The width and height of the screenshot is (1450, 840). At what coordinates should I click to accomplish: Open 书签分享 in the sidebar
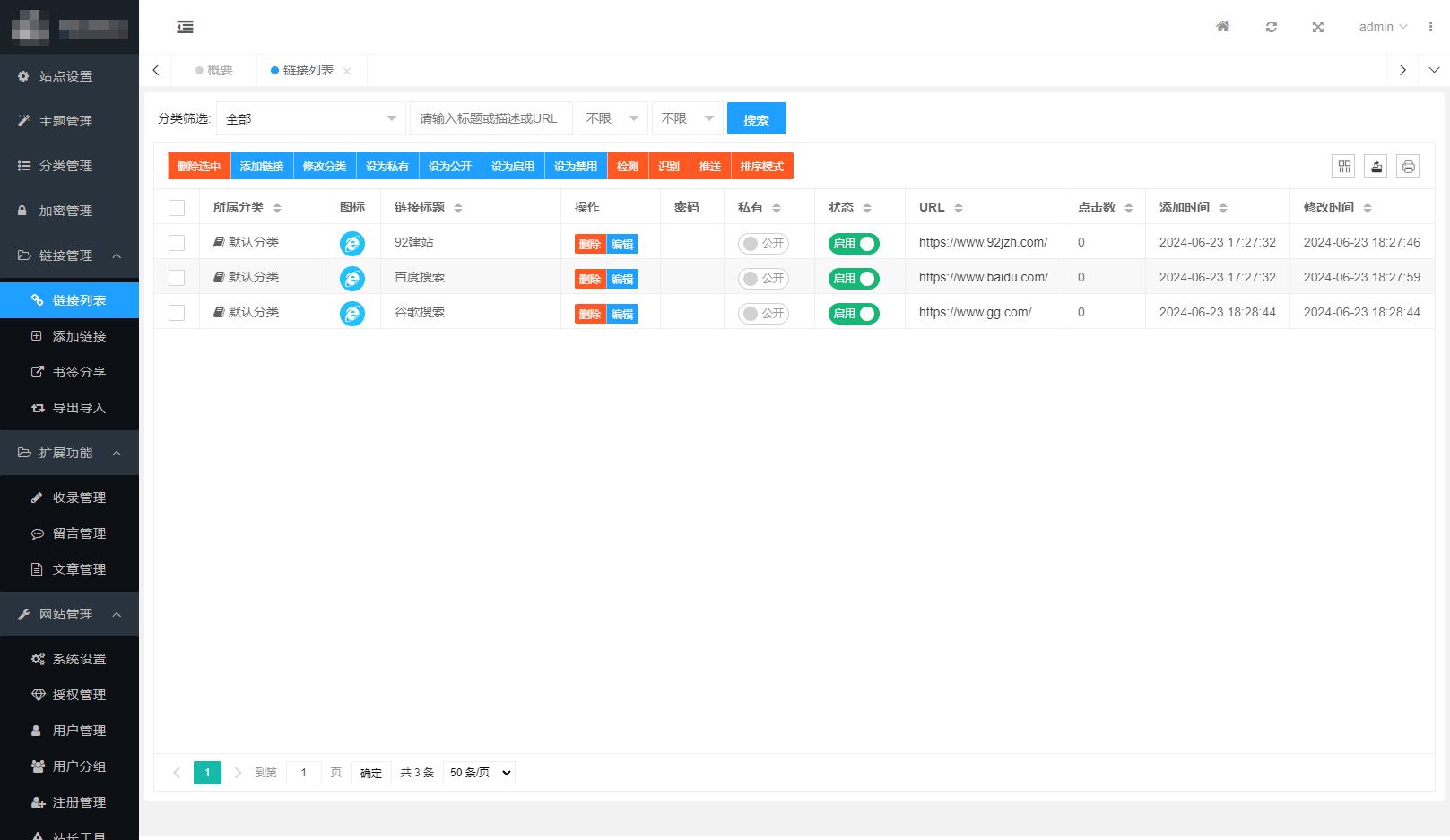click(69, 372)
